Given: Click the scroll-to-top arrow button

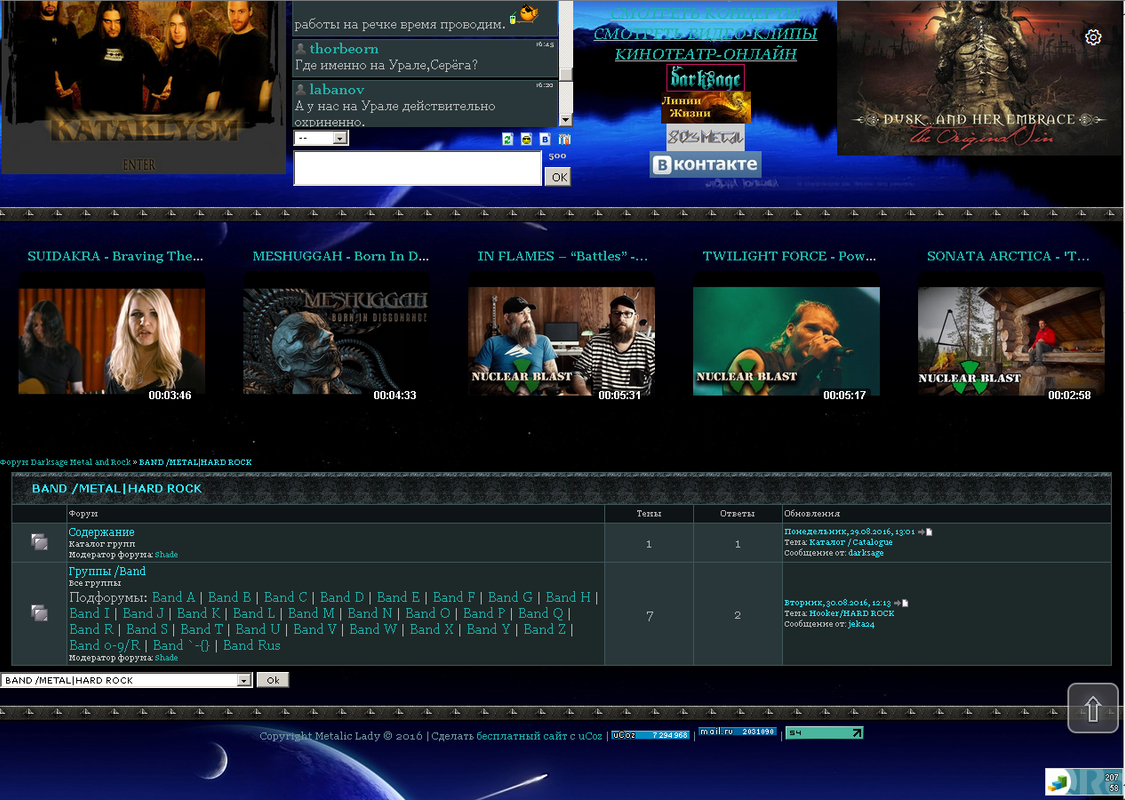Looking at the screenshot, I should point(1093,709).
